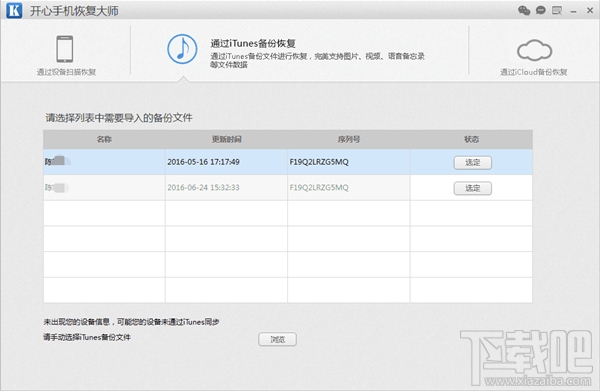Click the iCloud cloud icon
Image resolution: width=600 pixels, height=391 pixels.
[x=534, y=50]
